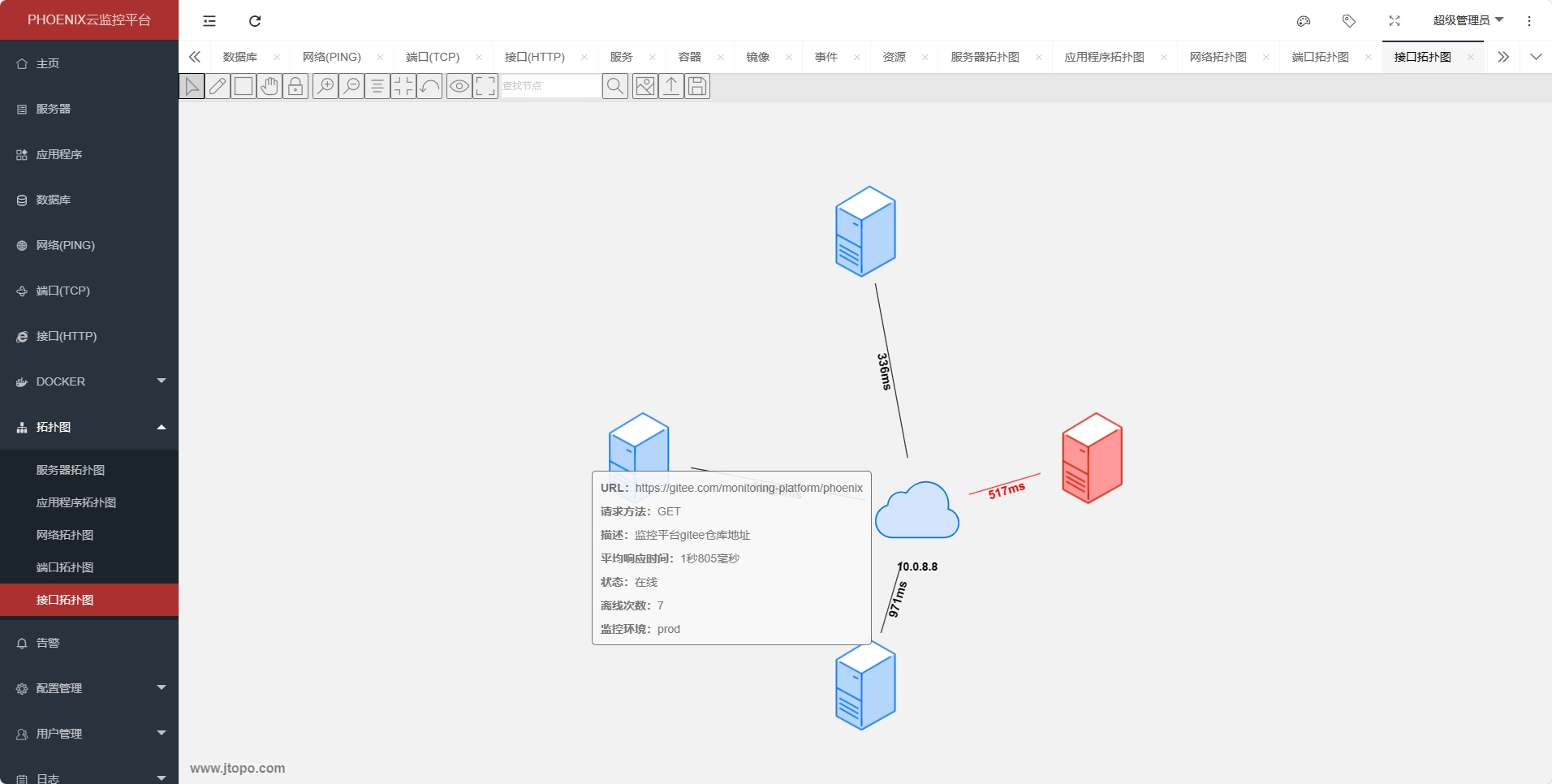1552x784 pixels.
Task: Open 告警 in the sidebar
Action: click(x=89, y=643)
